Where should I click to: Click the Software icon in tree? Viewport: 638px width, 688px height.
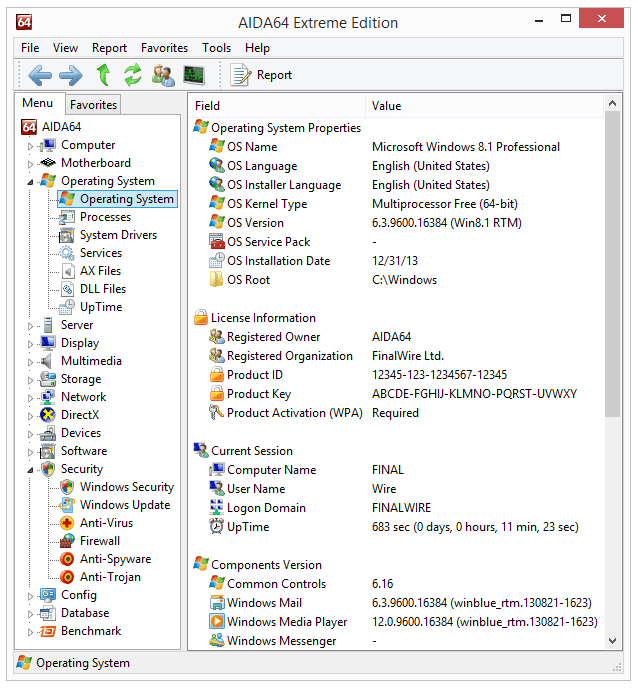click(x=47, y=451)
